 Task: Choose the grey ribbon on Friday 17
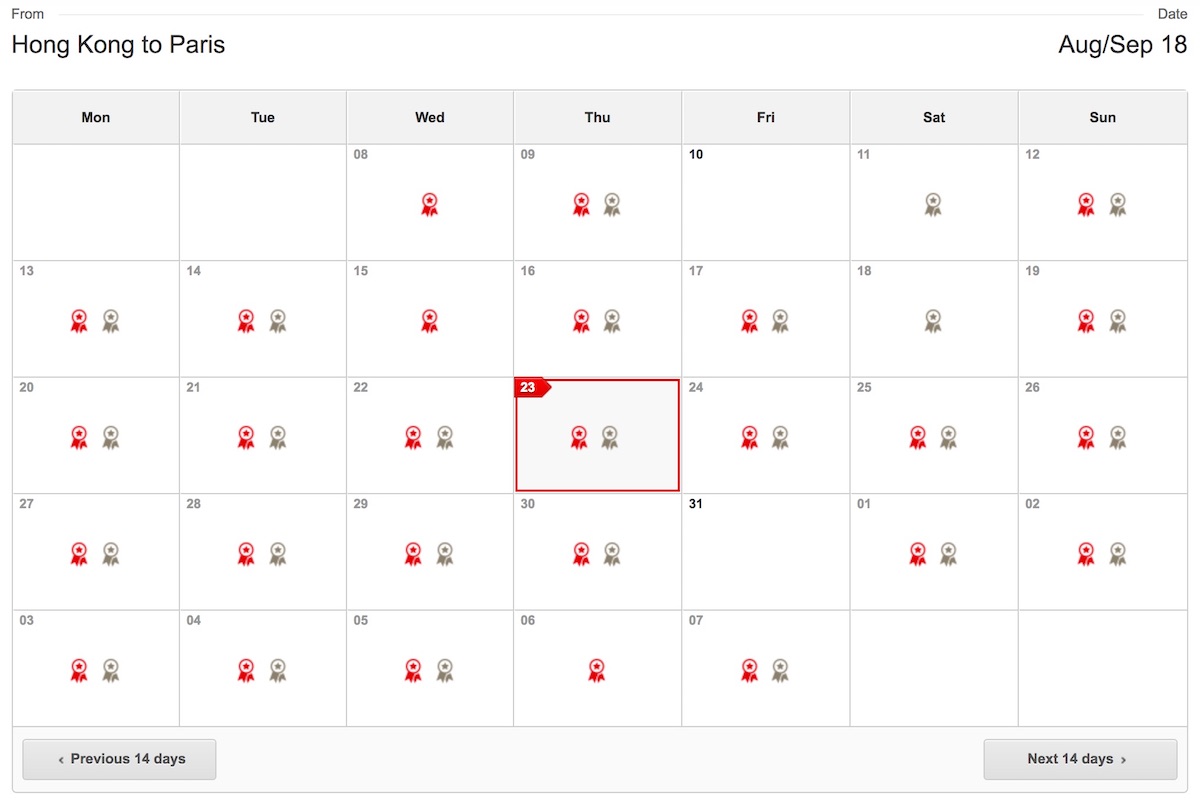click(780, 321)
